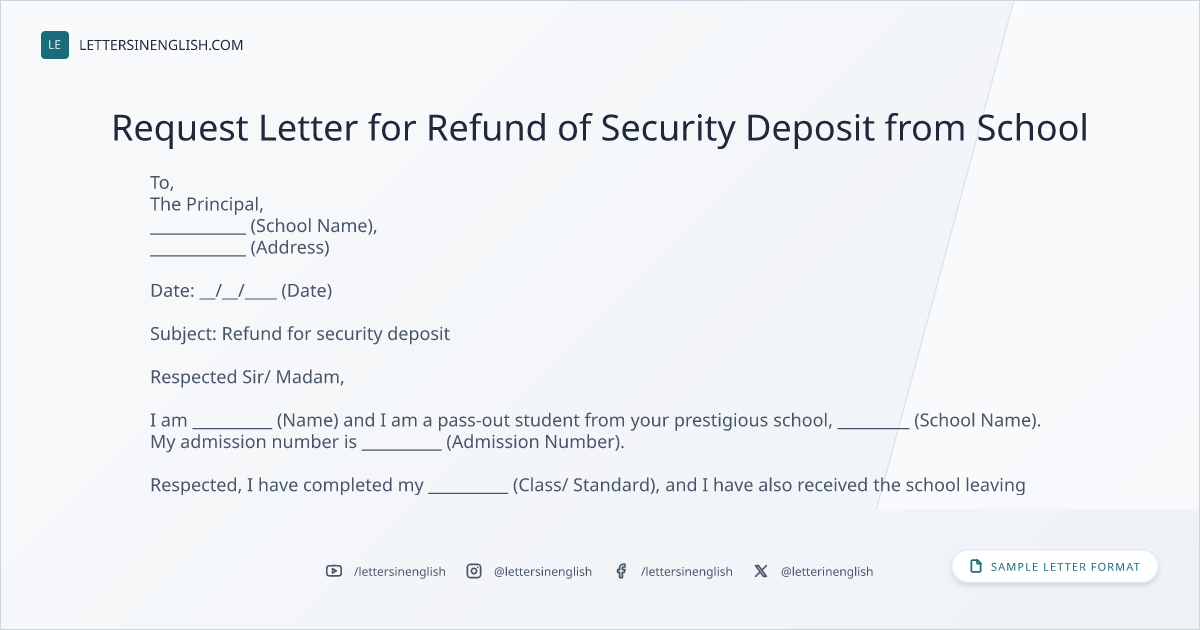The height and width of the screenshot is (630, 1200).
Task: Click the document icon in Sample Letter Format
Action: click(x=976, y=566)
